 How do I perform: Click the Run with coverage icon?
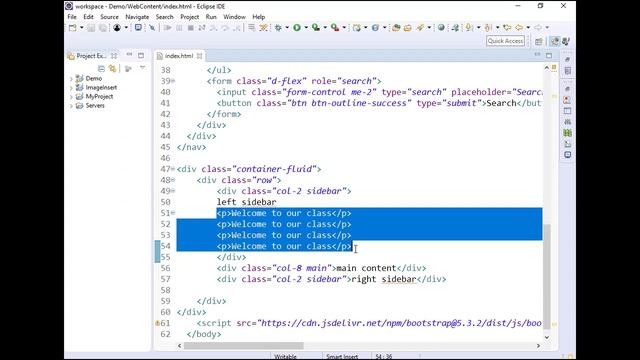pyautogui.click(x=316, y=28)
